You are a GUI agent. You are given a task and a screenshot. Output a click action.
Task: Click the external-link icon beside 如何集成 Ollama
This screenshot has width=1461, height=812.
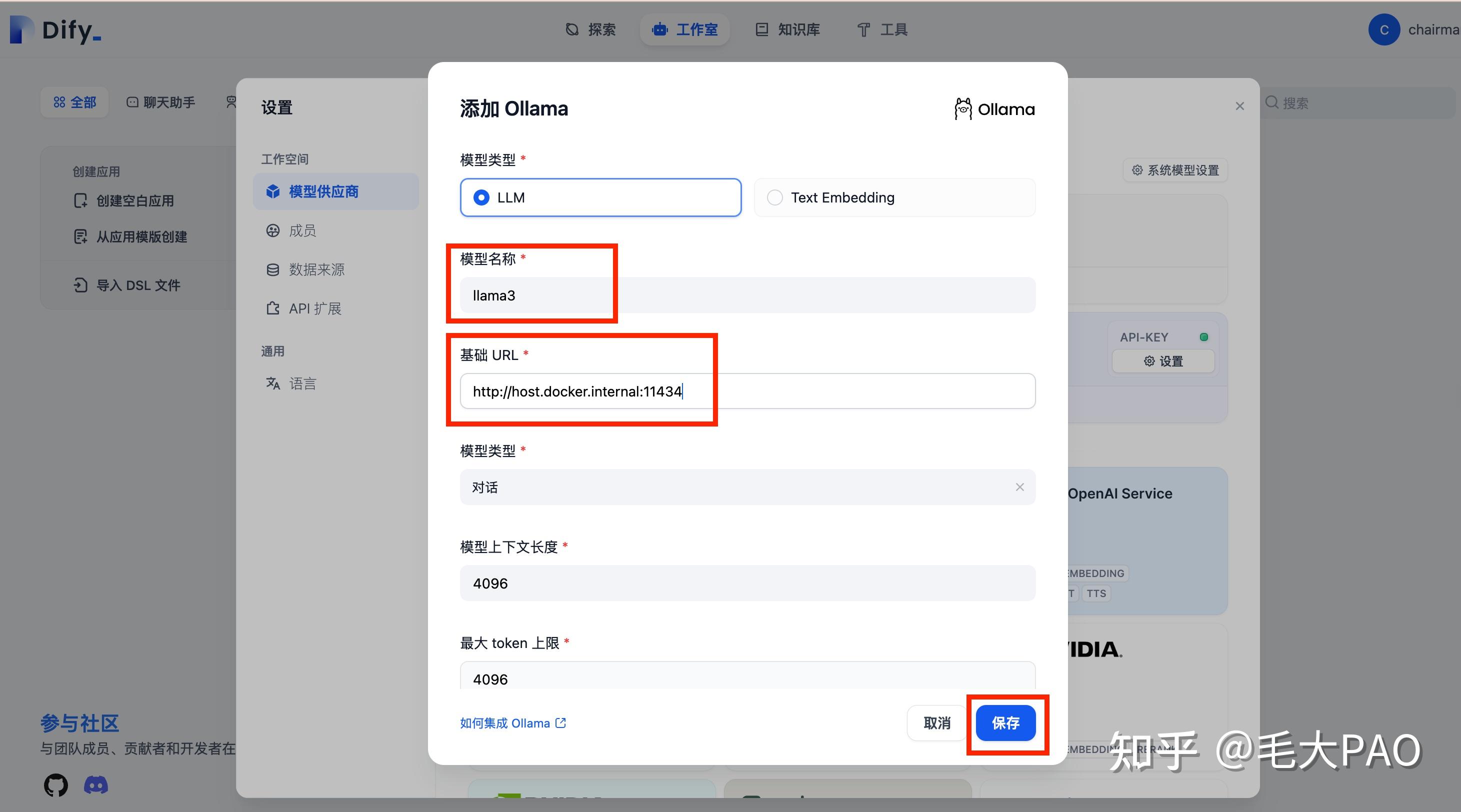tap(560, 722)
